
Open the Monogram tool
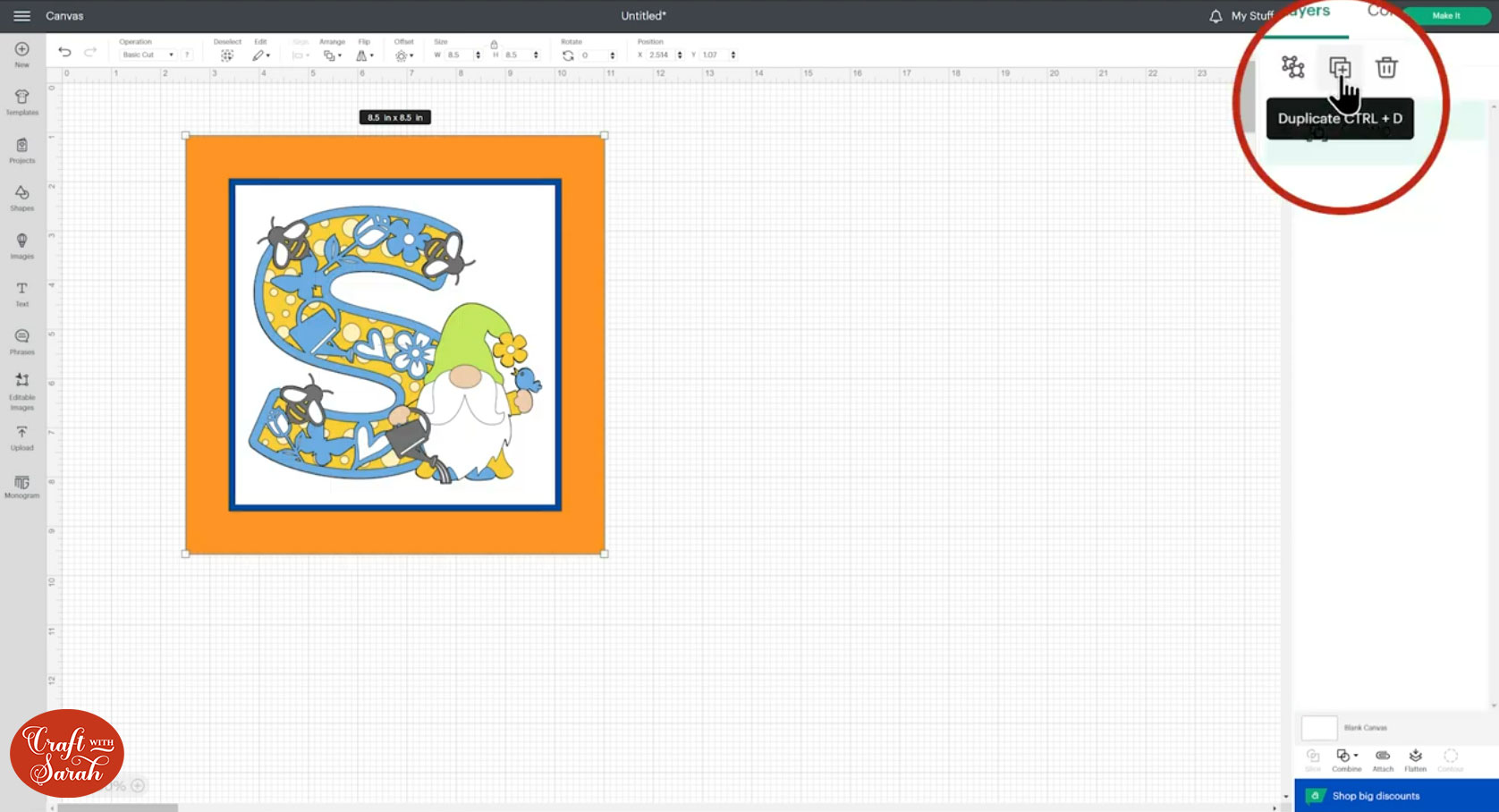(22, 487)
